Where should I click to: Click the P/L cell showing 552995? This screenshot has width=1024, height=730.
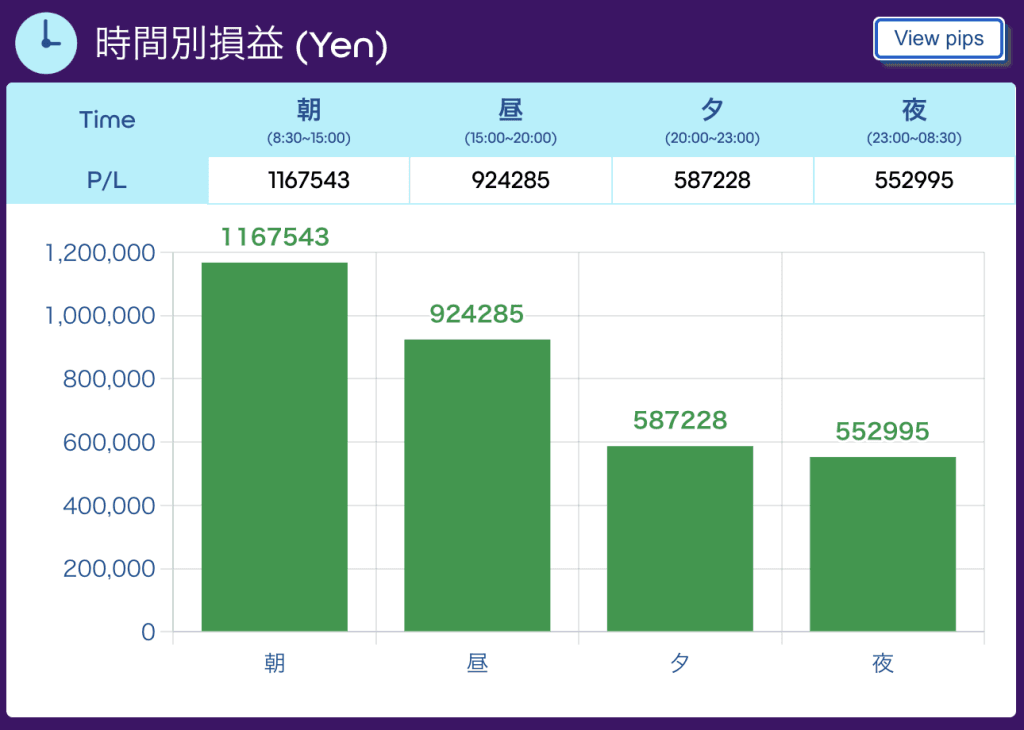pyautogui.click(x=914, y=180)
